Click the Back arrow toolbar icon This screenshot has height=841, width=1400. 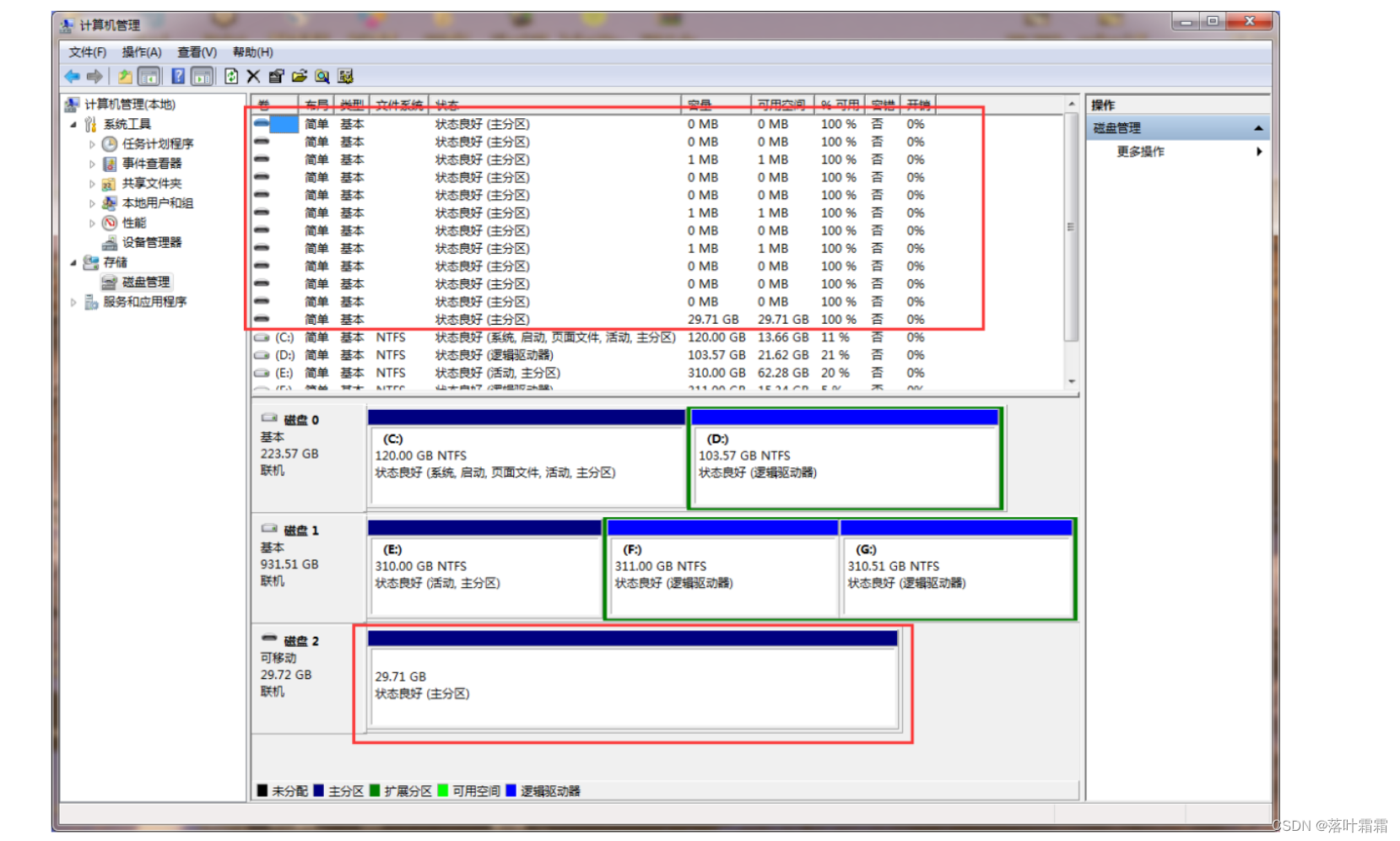[73, 77]
